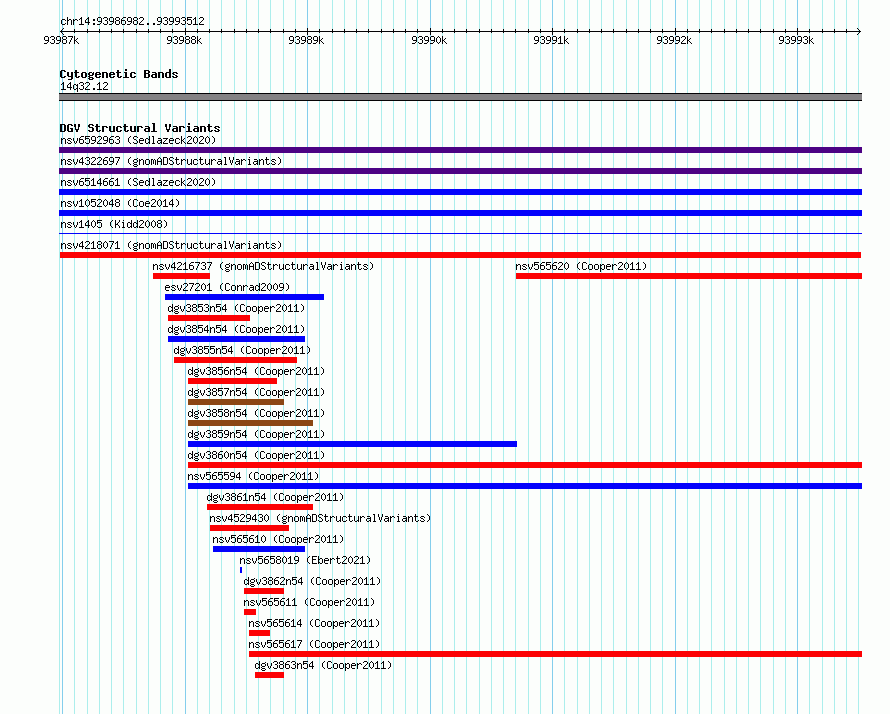Click the nsv565620 (Cooper2011) label
Viewport: 890px width, 714px height.
click(x=581, y=266)
